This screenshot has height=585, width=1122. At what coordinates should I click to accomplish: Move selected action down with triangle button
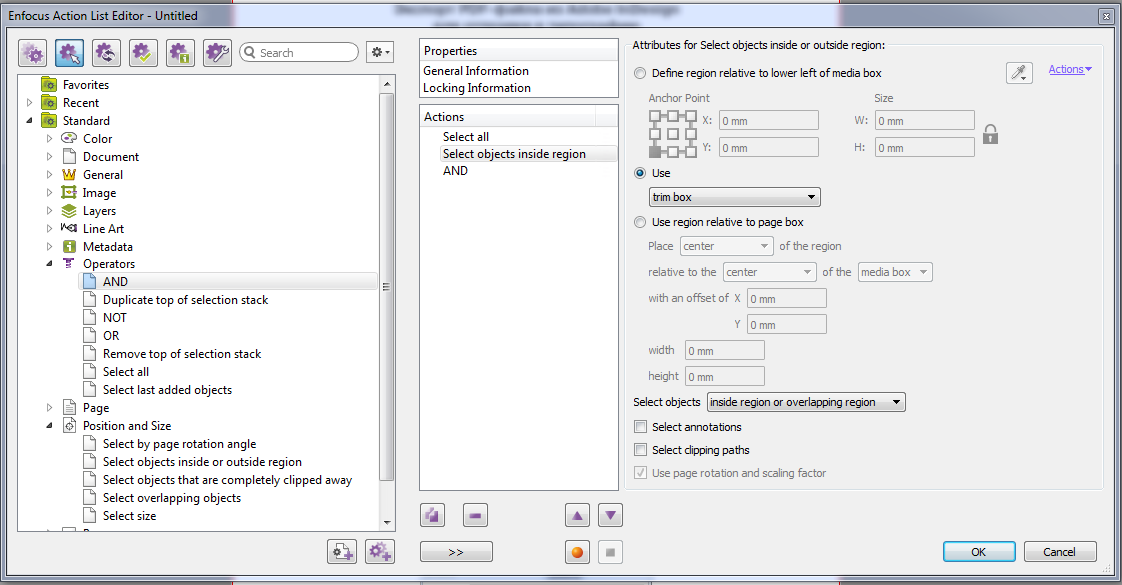click(610, 515)
